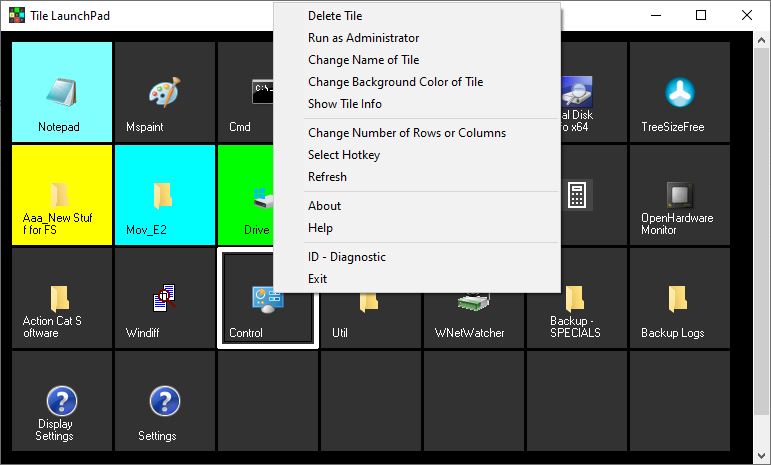Select Delete Tile from context menu
Image resolution: width=771 pixels, height=465 pixels.
pyautogui.click(x=335, y=16)
